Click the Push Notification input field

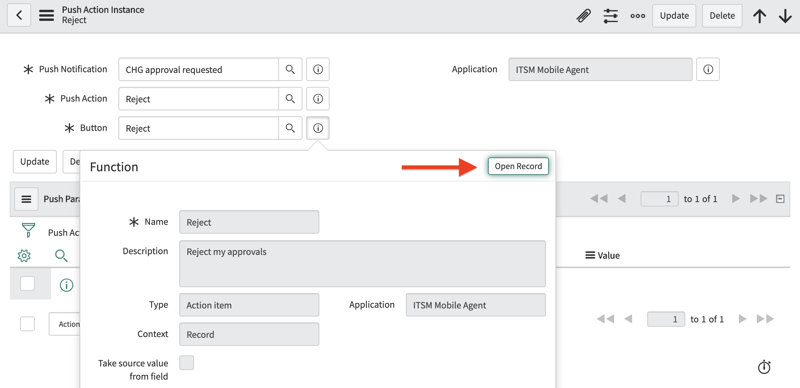point(198,69)
